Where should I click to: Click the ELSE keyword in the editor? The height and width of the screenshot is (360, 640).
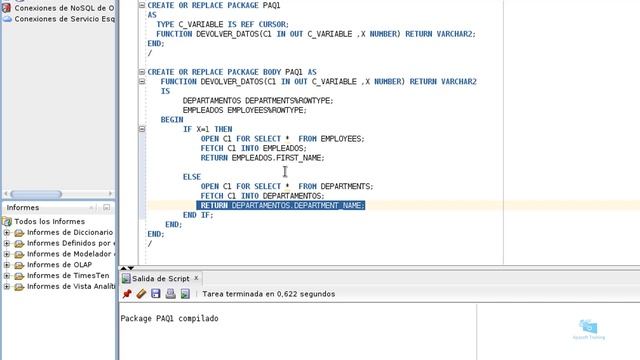click(x=192, y=177)
